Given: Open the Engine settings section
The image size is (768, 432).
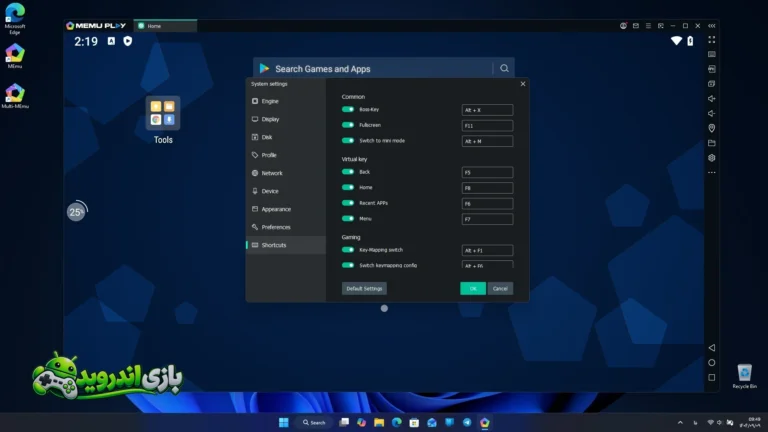Looking at the screenshot, I should [286, 101].
